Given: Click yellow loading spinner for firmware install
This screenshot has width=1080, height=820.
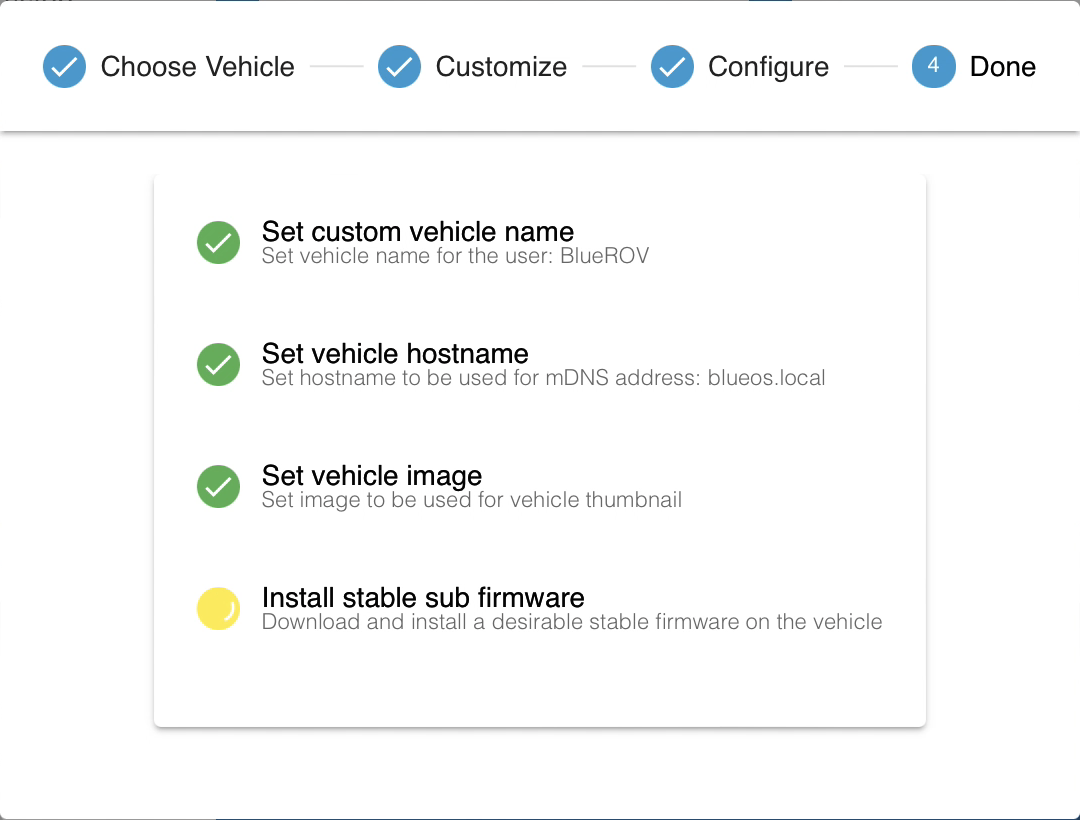Looking at the screenshot, I should 218,609.
